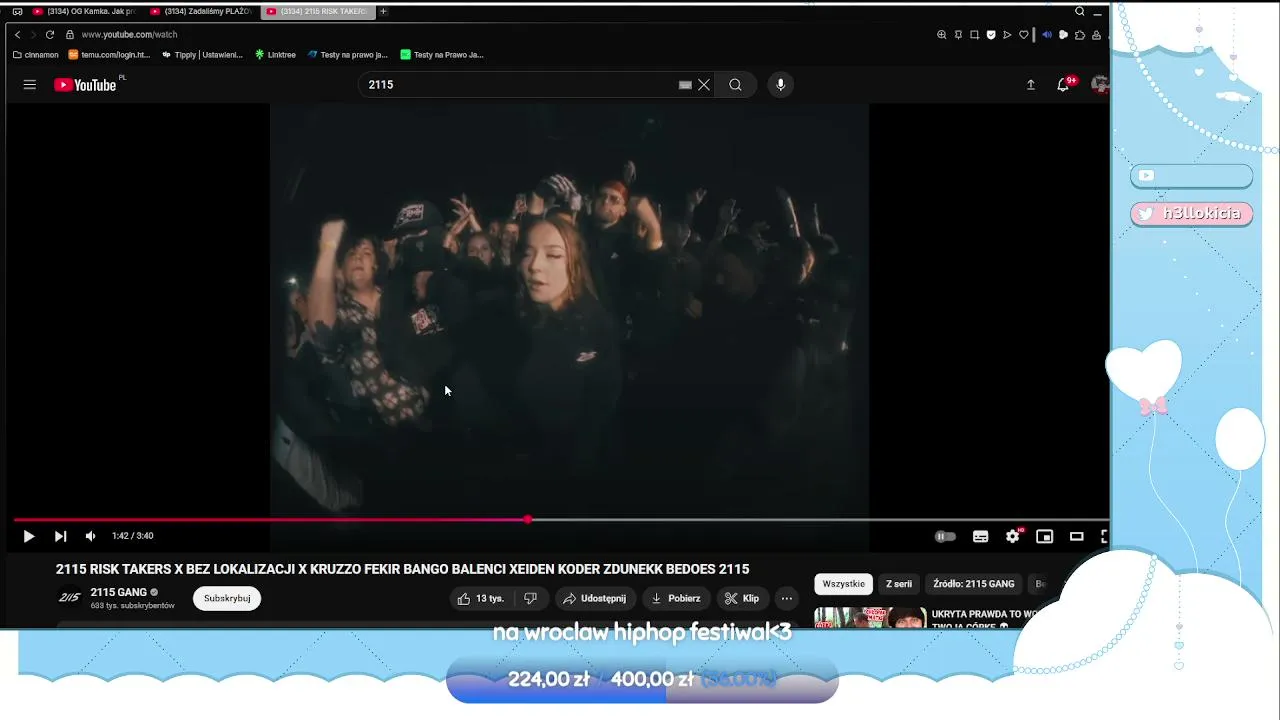
Task: Download the video with Pobierz
Action: point(676,598)
